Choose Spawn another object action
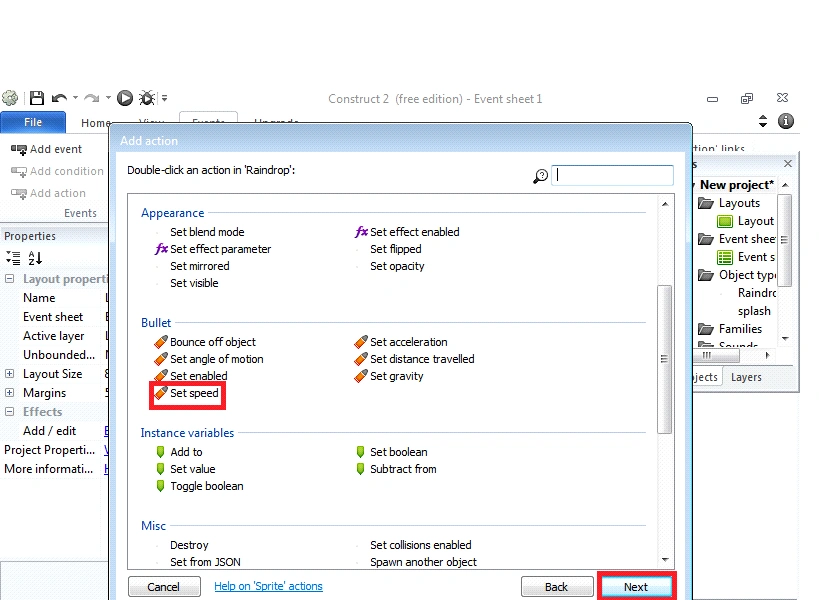This screenshot has height=600, width=819. coord(423,562)
